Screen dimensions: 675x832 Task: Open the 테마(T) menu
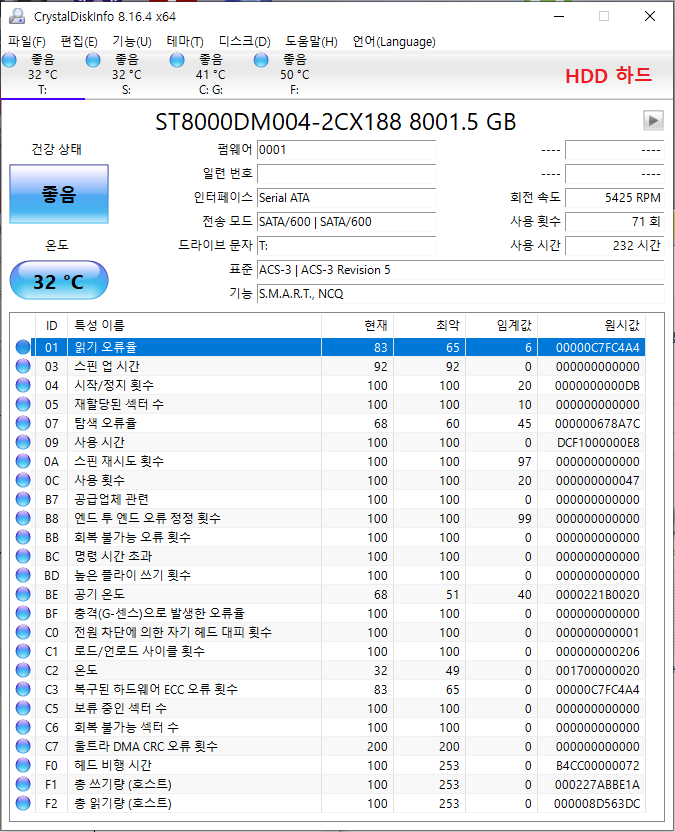185,41
